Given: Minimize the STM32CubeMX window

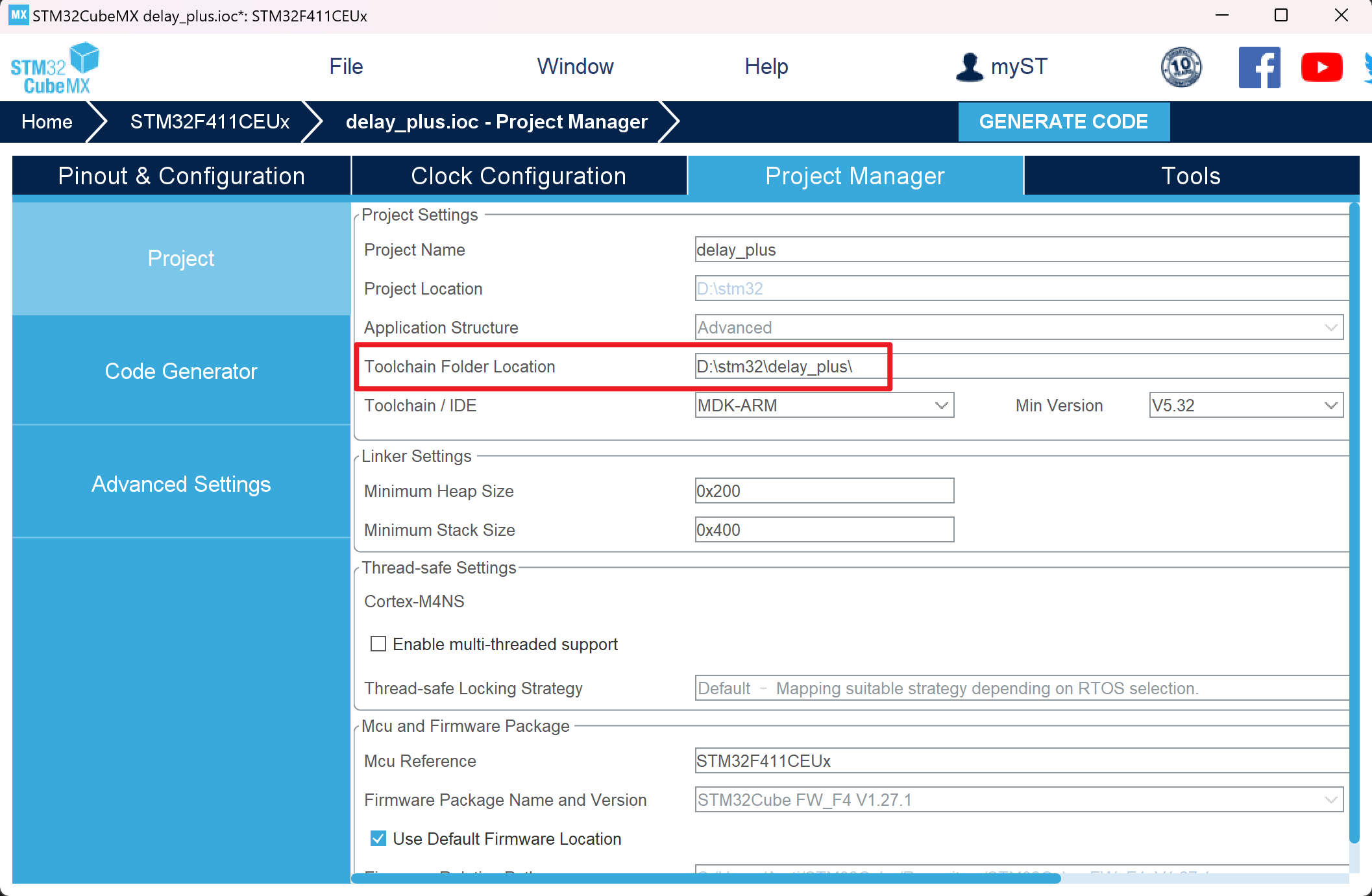Looking at the screenshot, I should click(1221, 15).
